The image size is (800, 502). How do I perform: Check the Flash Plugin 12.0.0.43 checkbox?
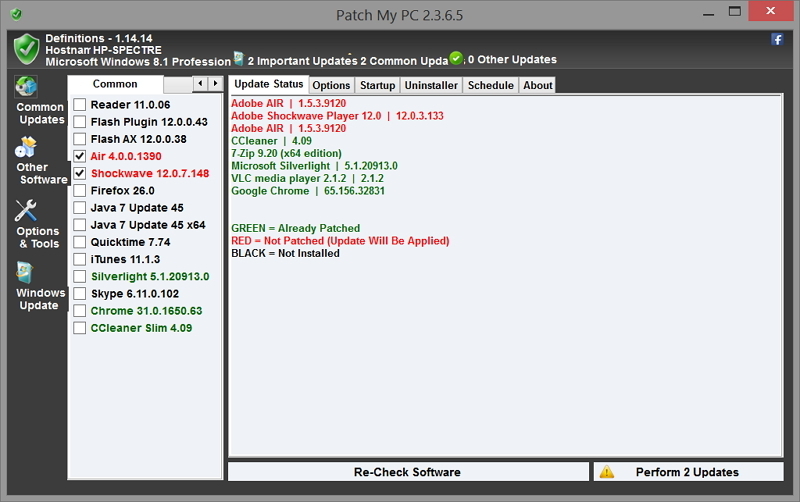[80, 122]
